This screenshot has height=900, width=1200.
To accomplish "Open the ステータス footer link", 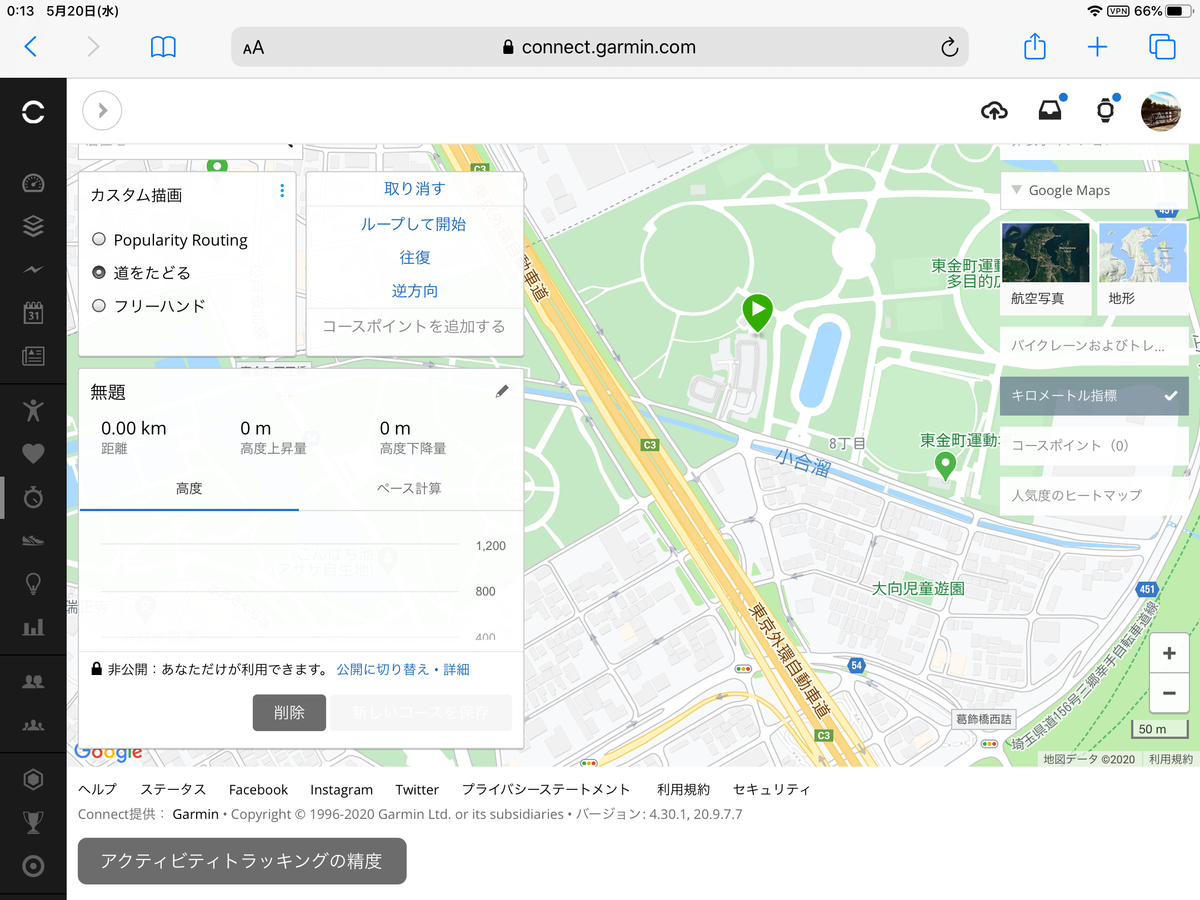I will click(x=173, y=789).
